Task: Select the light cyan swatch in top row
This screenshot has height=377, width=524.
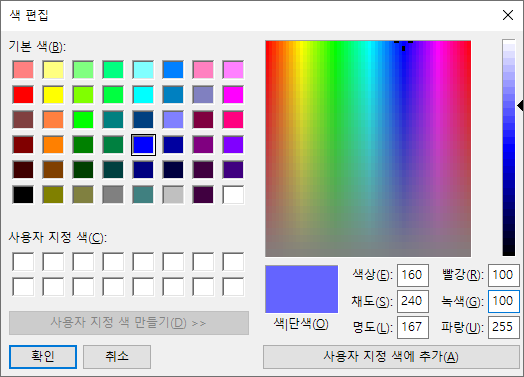Action: (143, 70)
